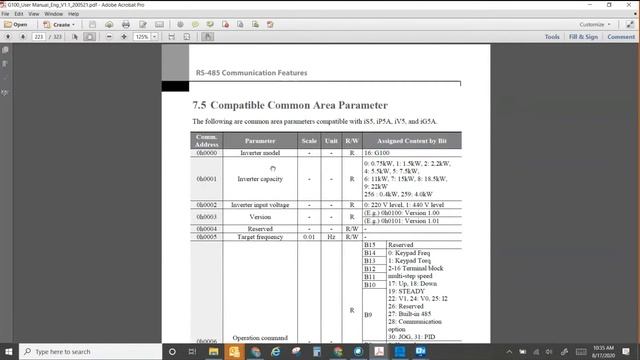Open the Signatures side panel icon

(5, 93)
